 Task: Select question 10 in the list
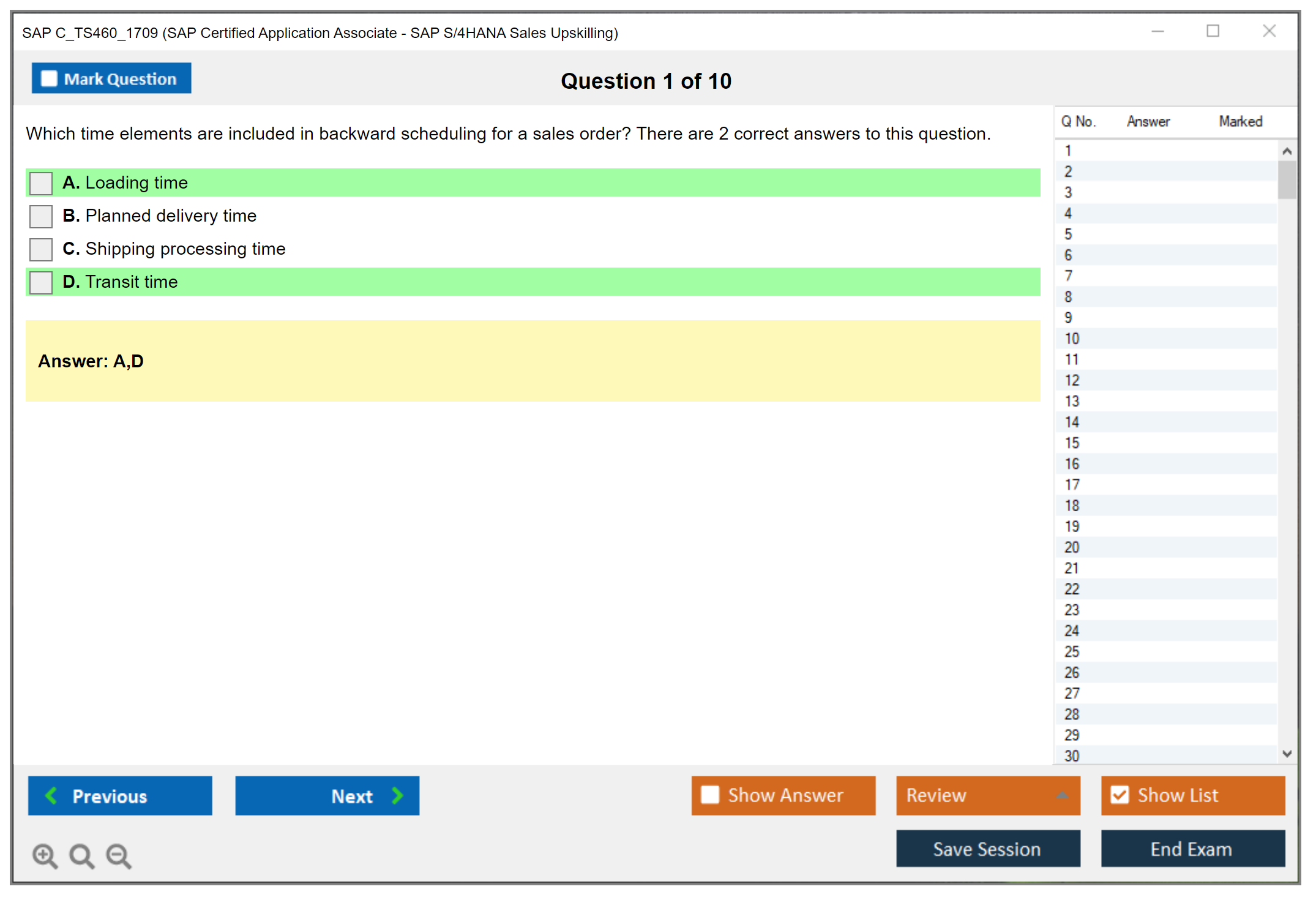[x=1072, y=339]
